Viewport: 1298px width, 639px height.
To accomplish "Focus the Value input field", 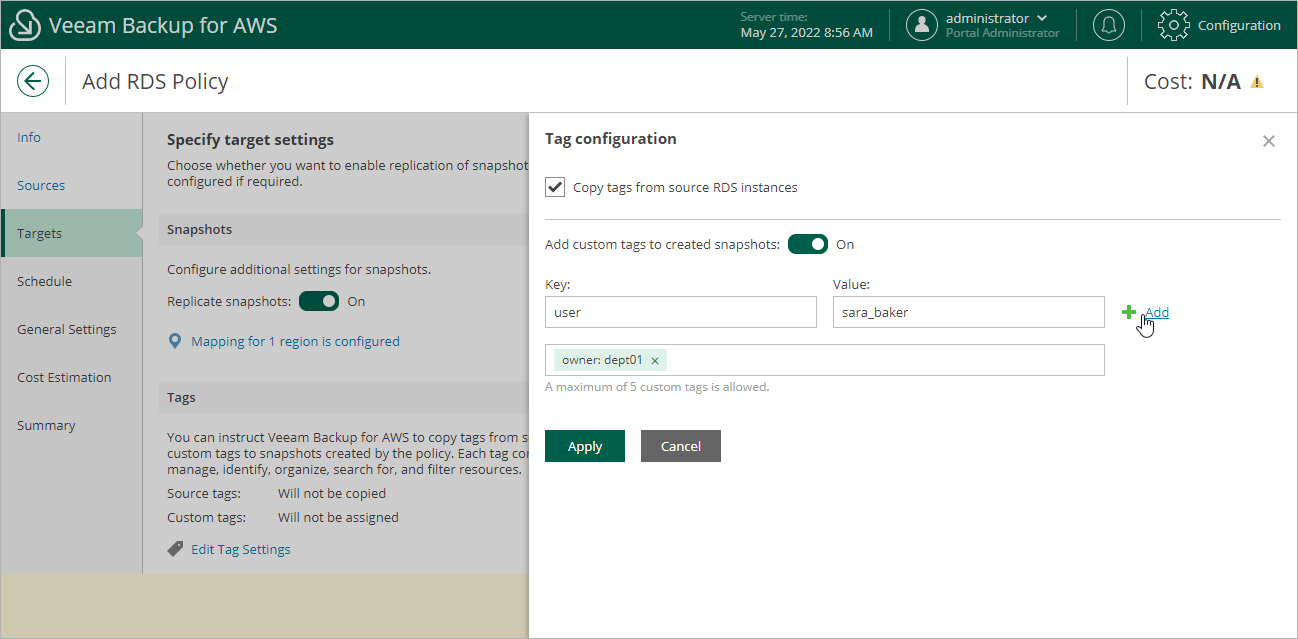I will point(969,312).
